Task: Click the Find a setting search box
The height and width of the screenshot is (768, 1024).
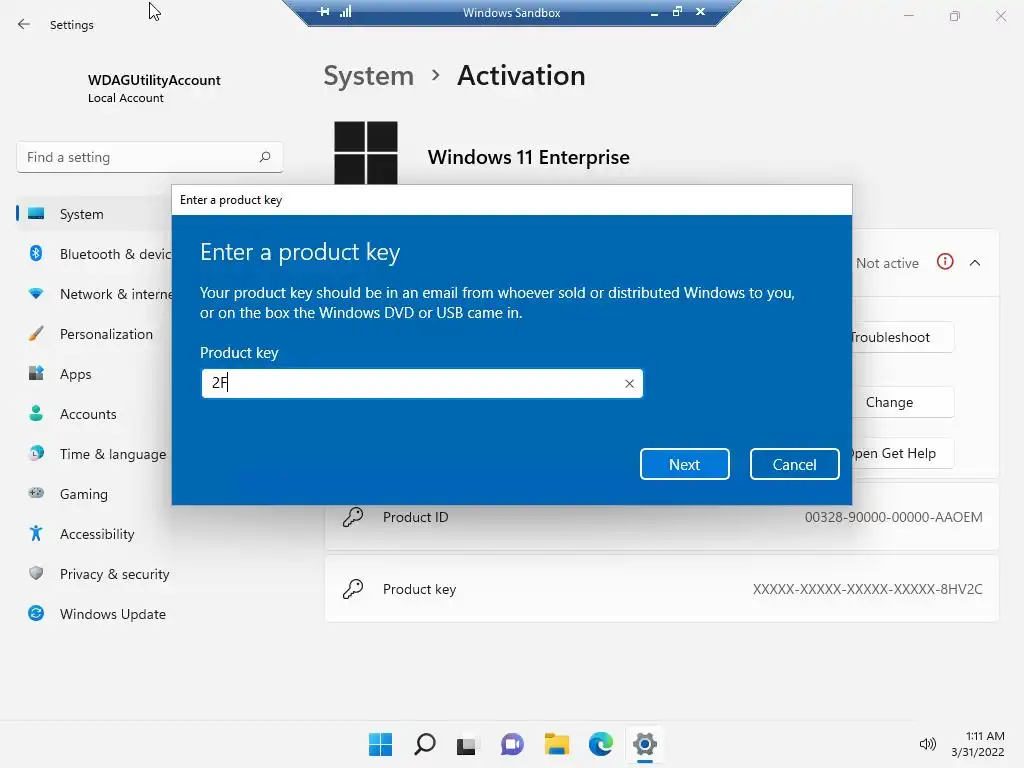Action: tap(150, 157)
